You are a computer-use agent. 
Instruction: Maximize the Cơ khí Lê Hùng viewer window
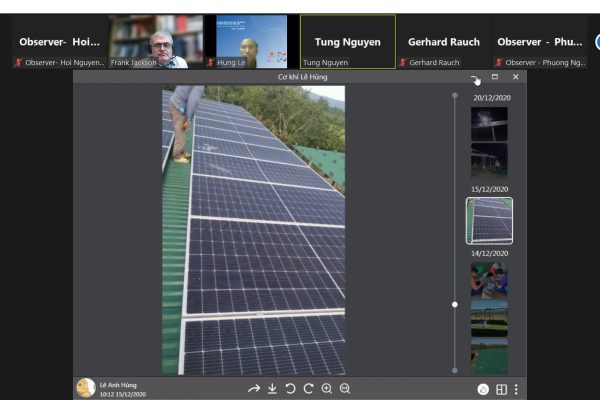coord(495,77)
